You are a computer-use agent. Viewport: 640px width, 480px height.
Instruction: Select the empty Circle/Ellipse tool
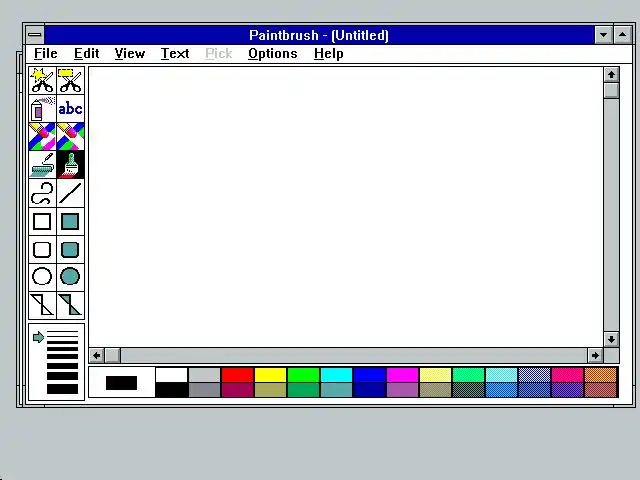[42, 277]
